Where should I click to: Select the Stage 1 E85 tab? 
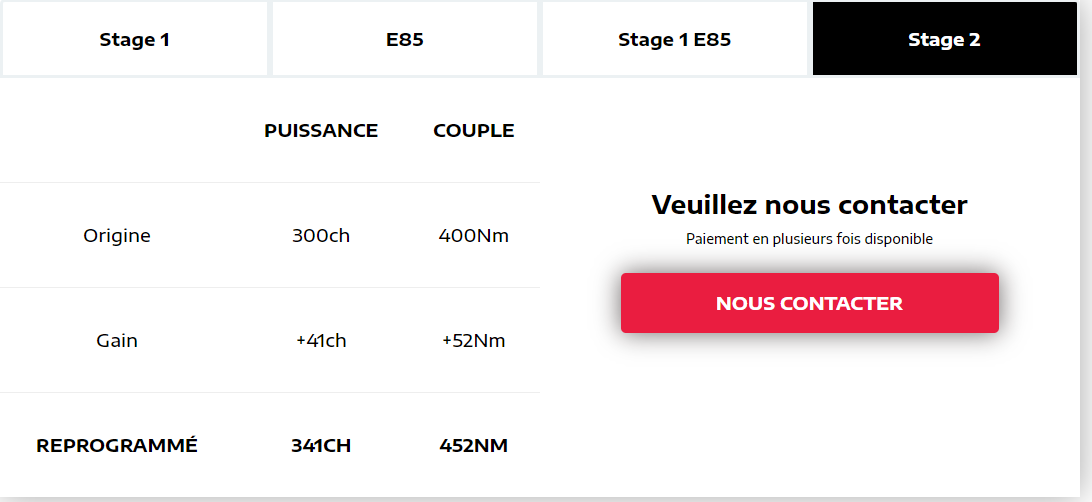point(674,40)
